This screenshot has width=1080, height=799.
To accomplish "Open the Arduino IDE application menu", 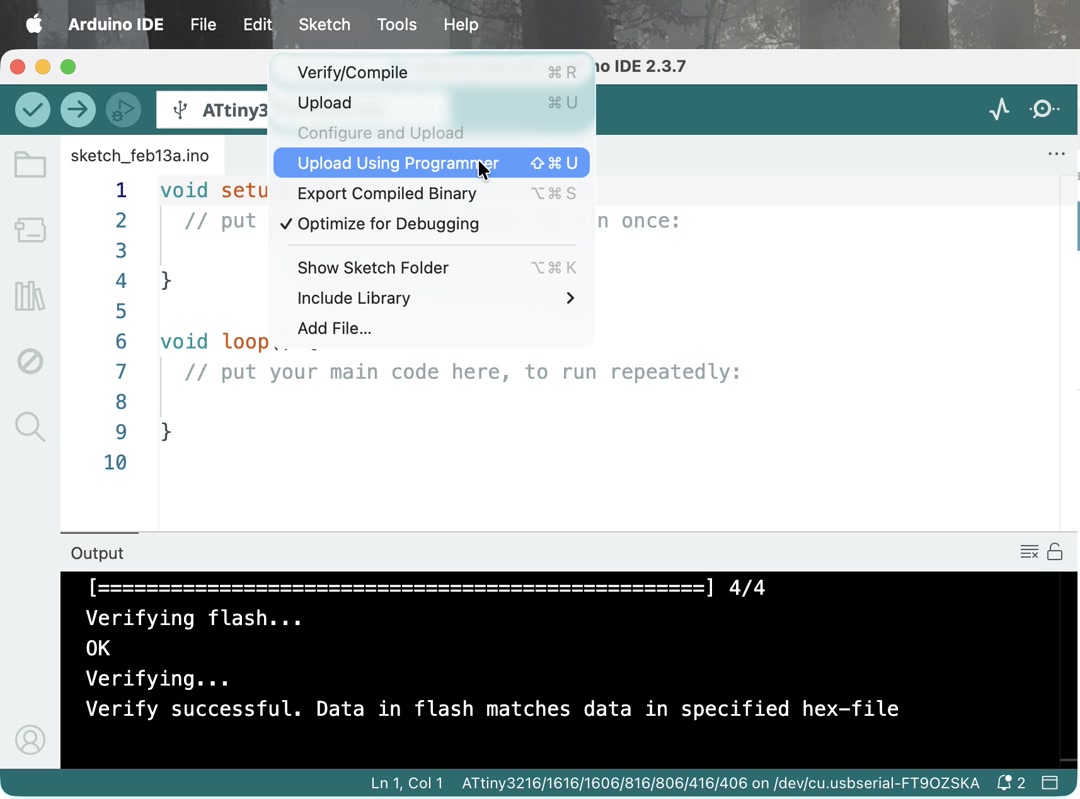I will coord(116,24).
